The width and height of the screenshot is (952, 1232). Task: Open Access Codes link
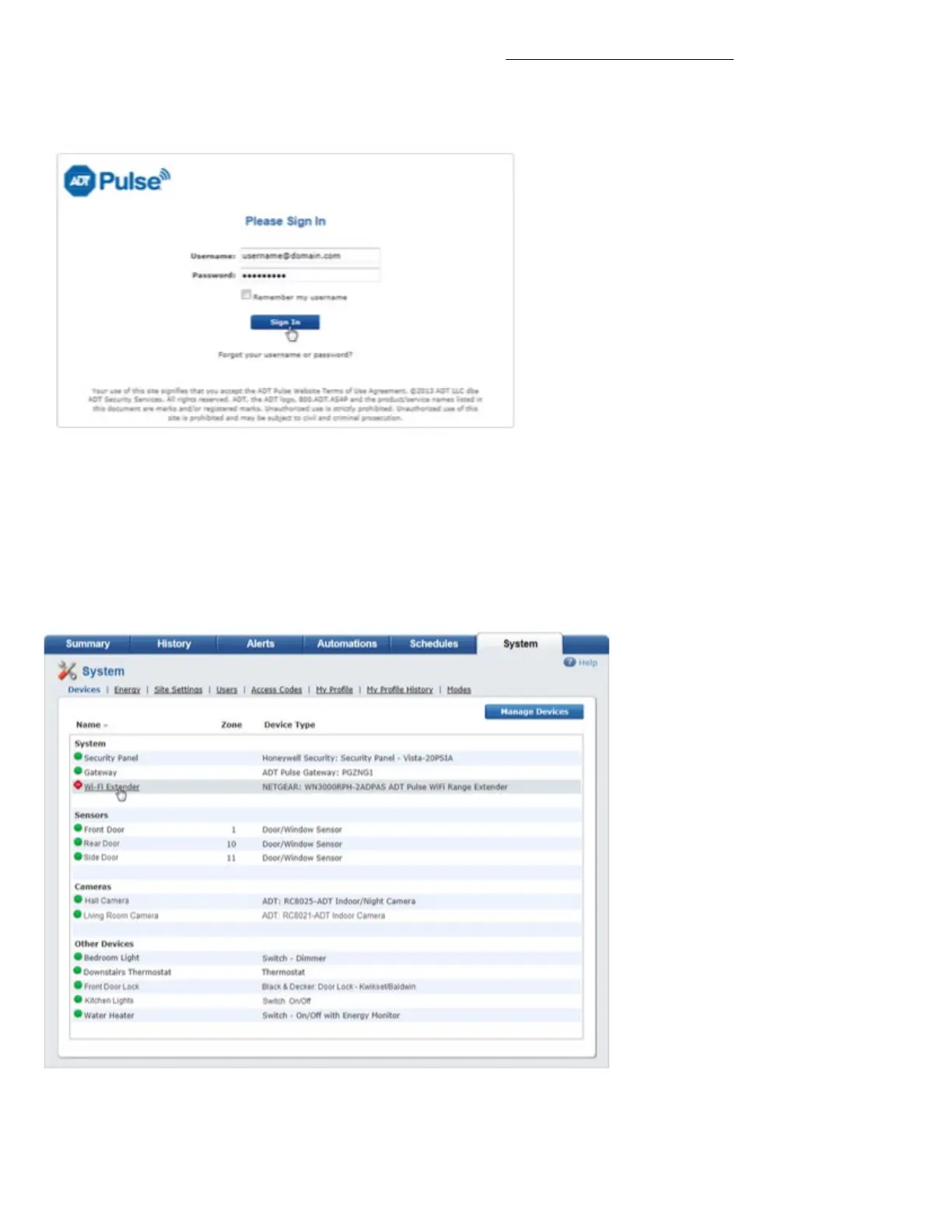tap(276, 690)
